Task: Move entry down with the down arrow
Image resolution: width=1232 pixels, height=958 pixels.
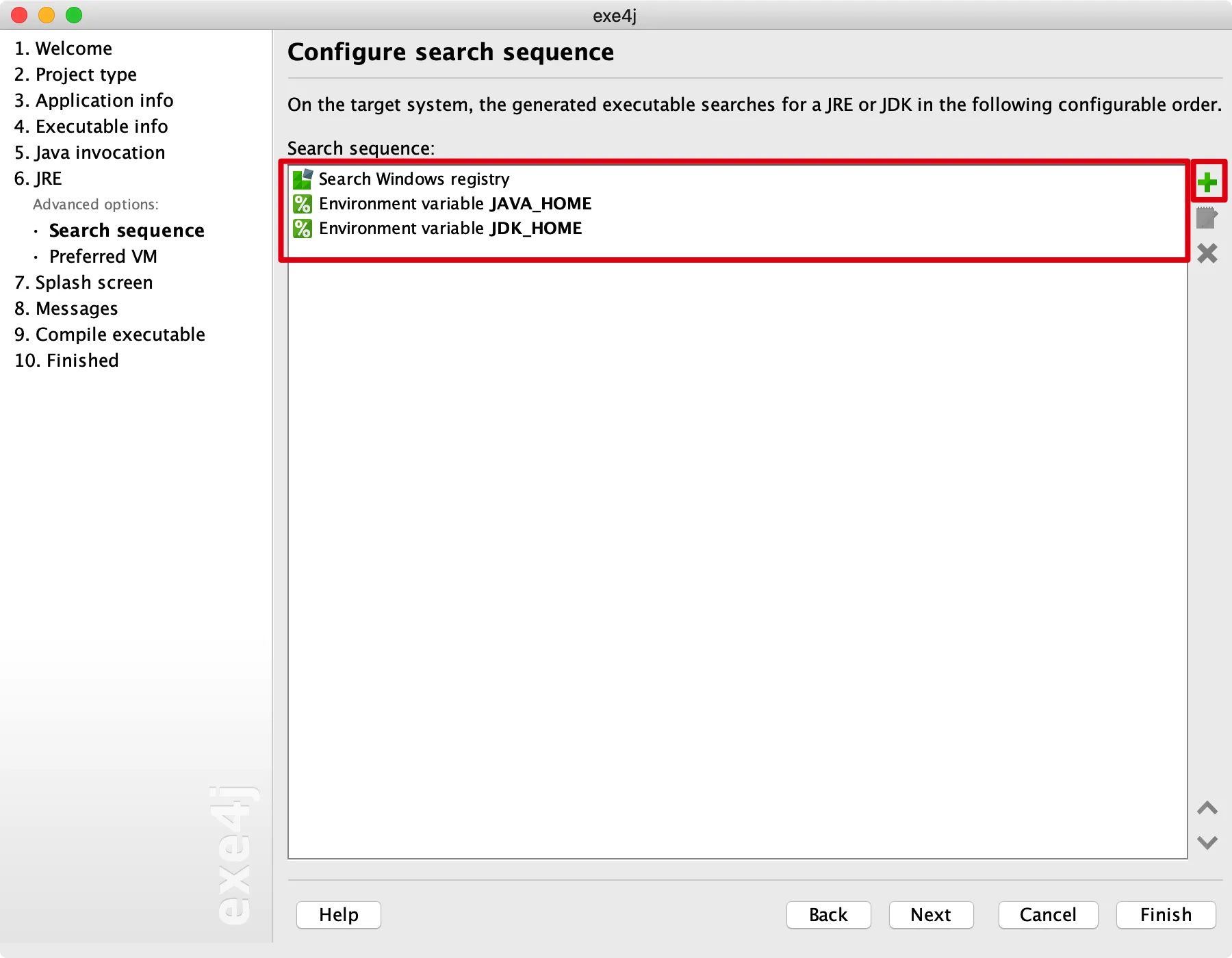Action: (1207, 842)
